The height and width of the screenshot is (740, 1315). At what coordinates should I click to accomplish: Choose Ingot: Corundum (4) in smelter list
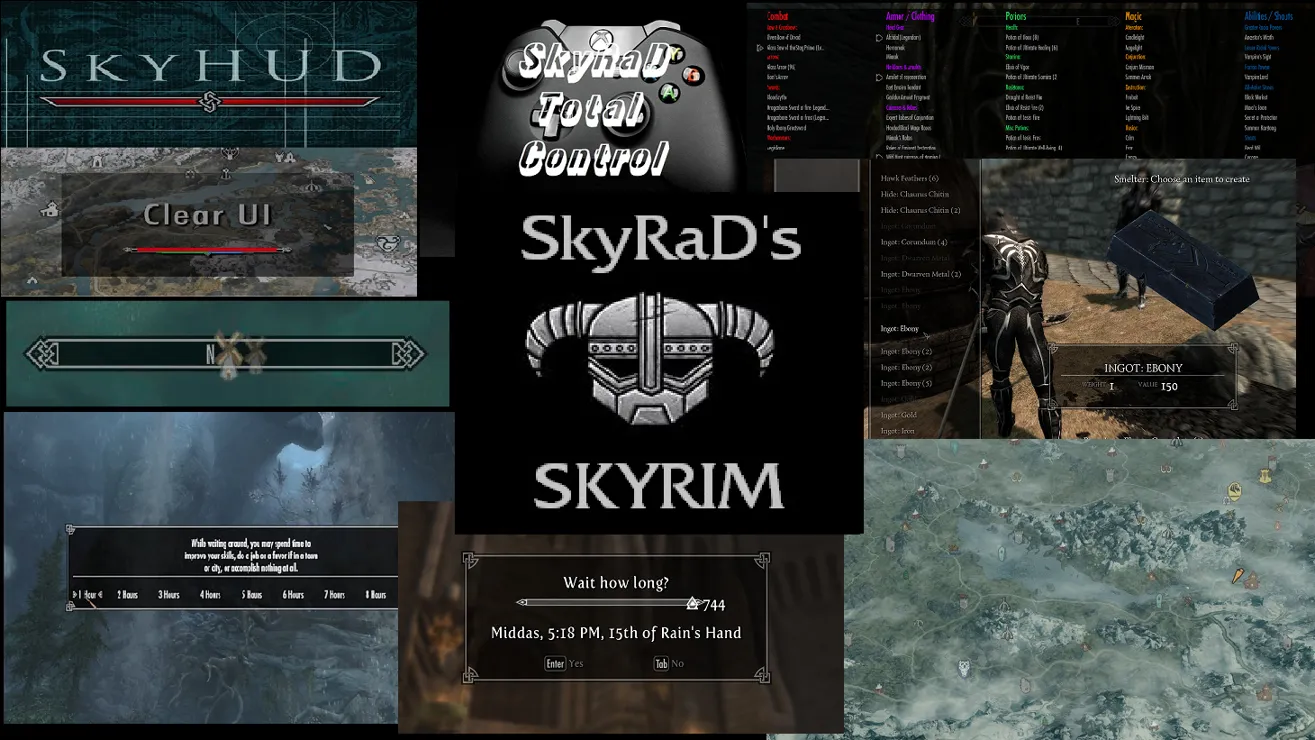point(913,242)
